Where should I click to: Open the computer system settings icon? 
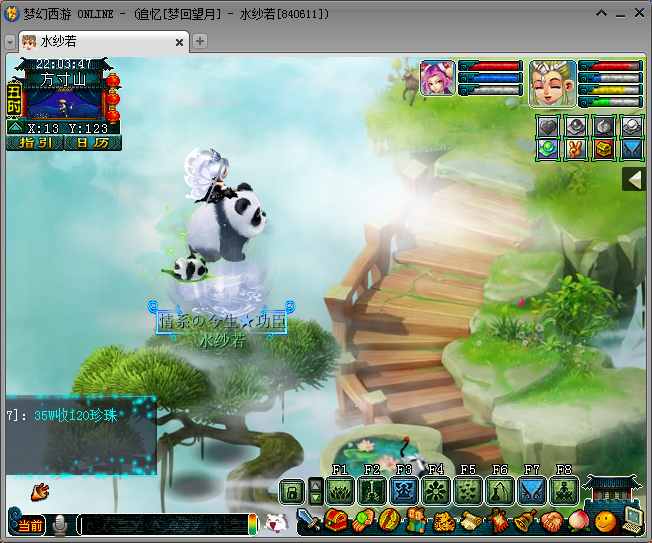click(x=634, y=520)
